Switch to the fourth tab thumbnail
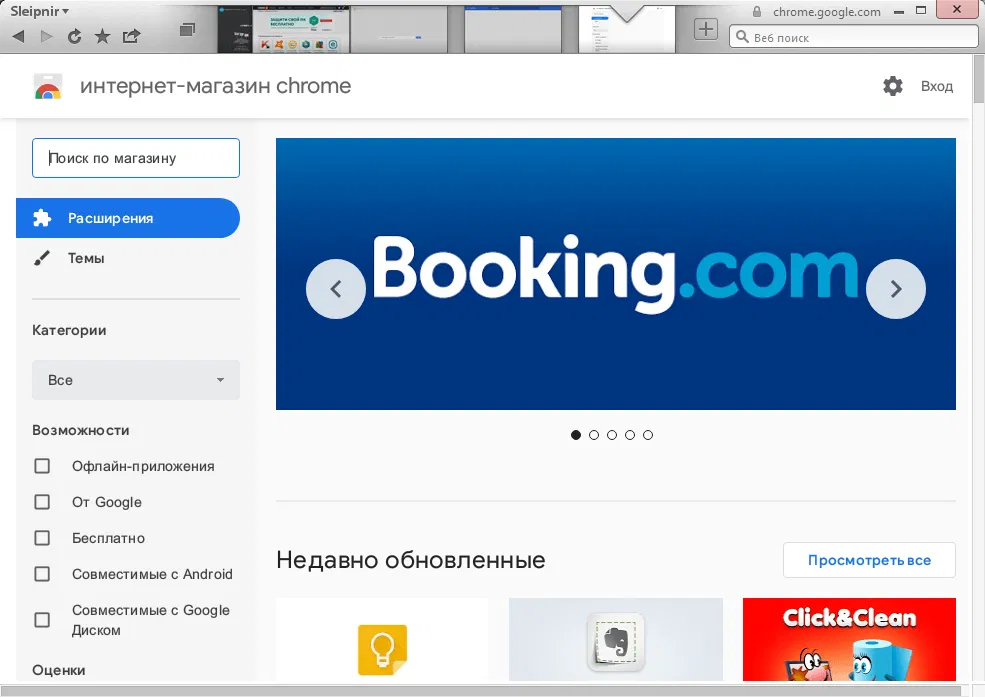 point(513,30)
